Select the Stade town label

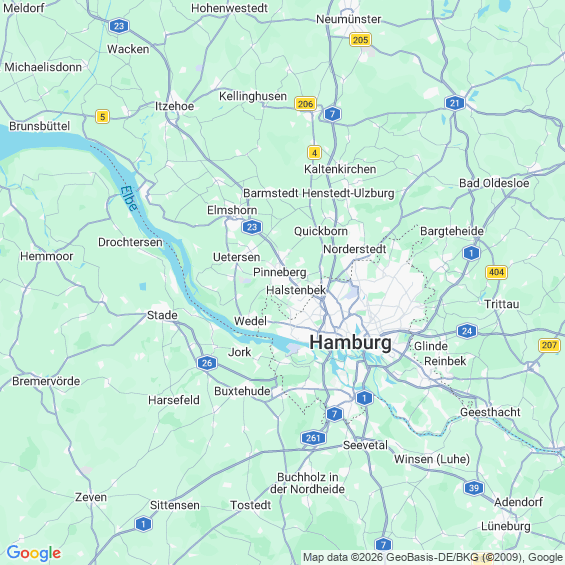point(162,315)
